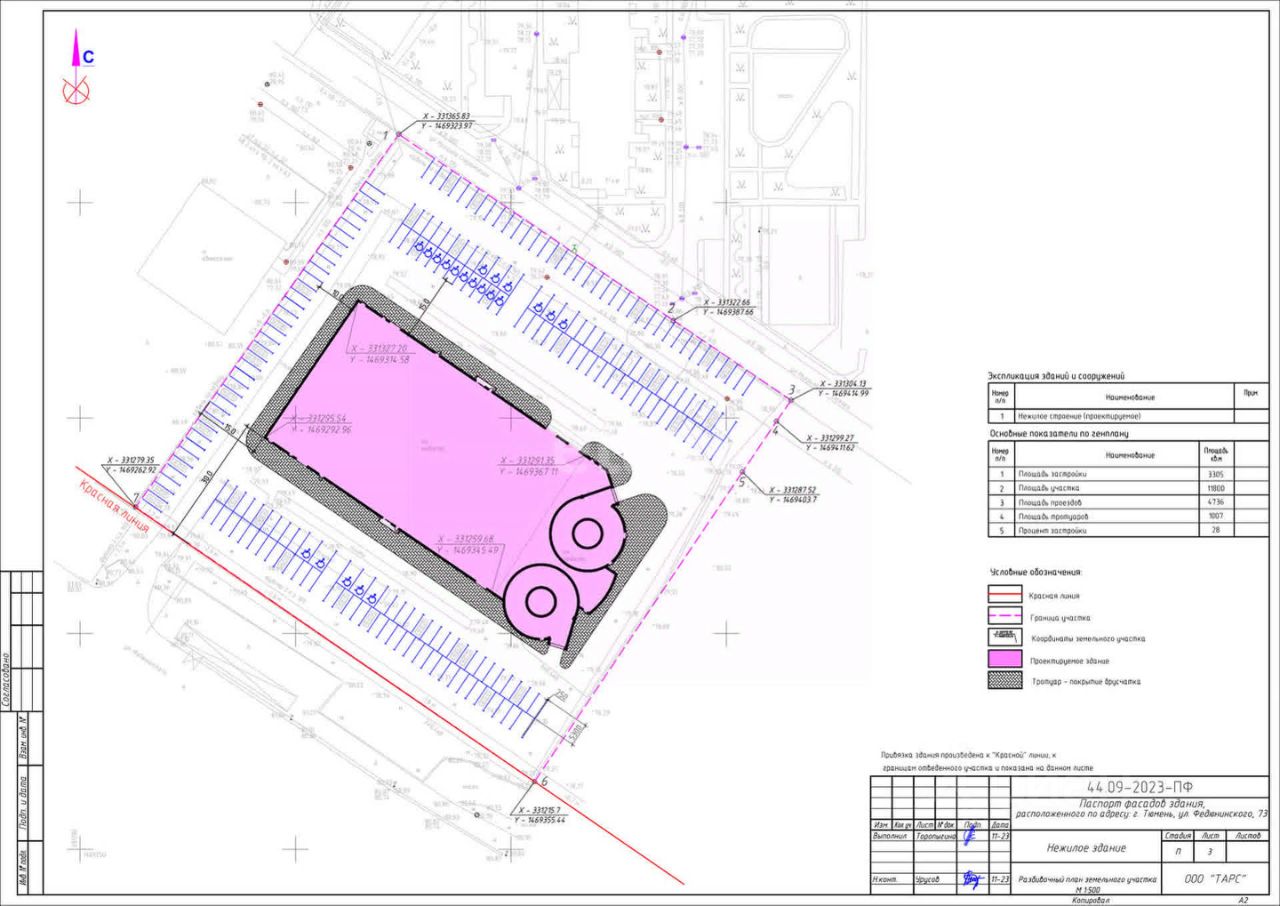Click the "Площадь кв.м" column header
The height and width of the screenshot is (906, 1280).
tap(1217, 454)
